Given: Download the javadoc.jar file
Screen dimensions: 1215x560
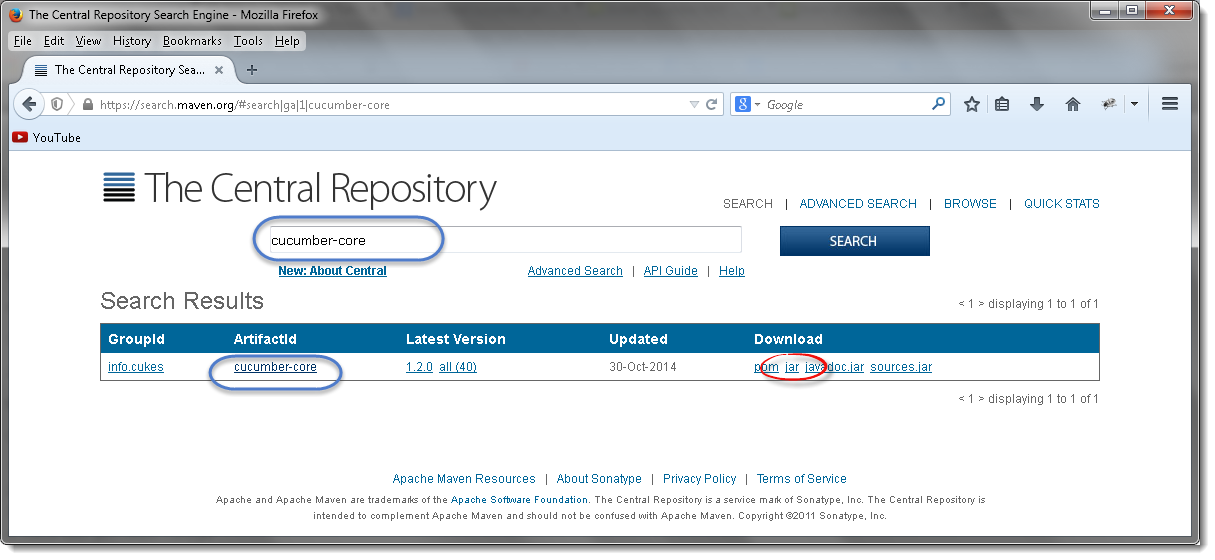Looking at the screenshot, I should point(835,367).
